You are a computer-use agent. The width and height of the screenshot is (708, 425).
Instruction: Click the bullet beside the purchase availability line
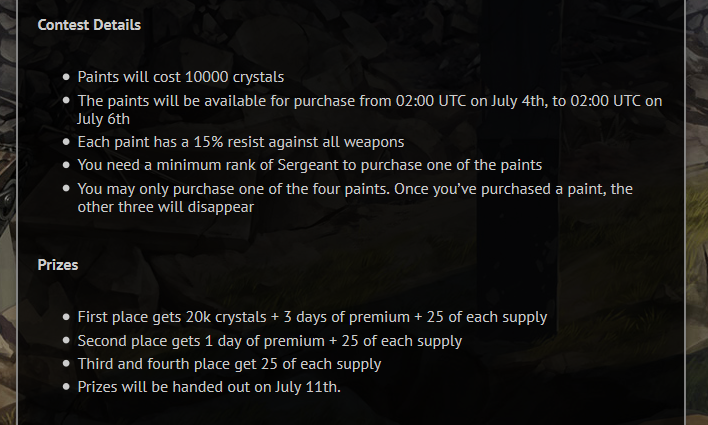(x=66, y=100)
